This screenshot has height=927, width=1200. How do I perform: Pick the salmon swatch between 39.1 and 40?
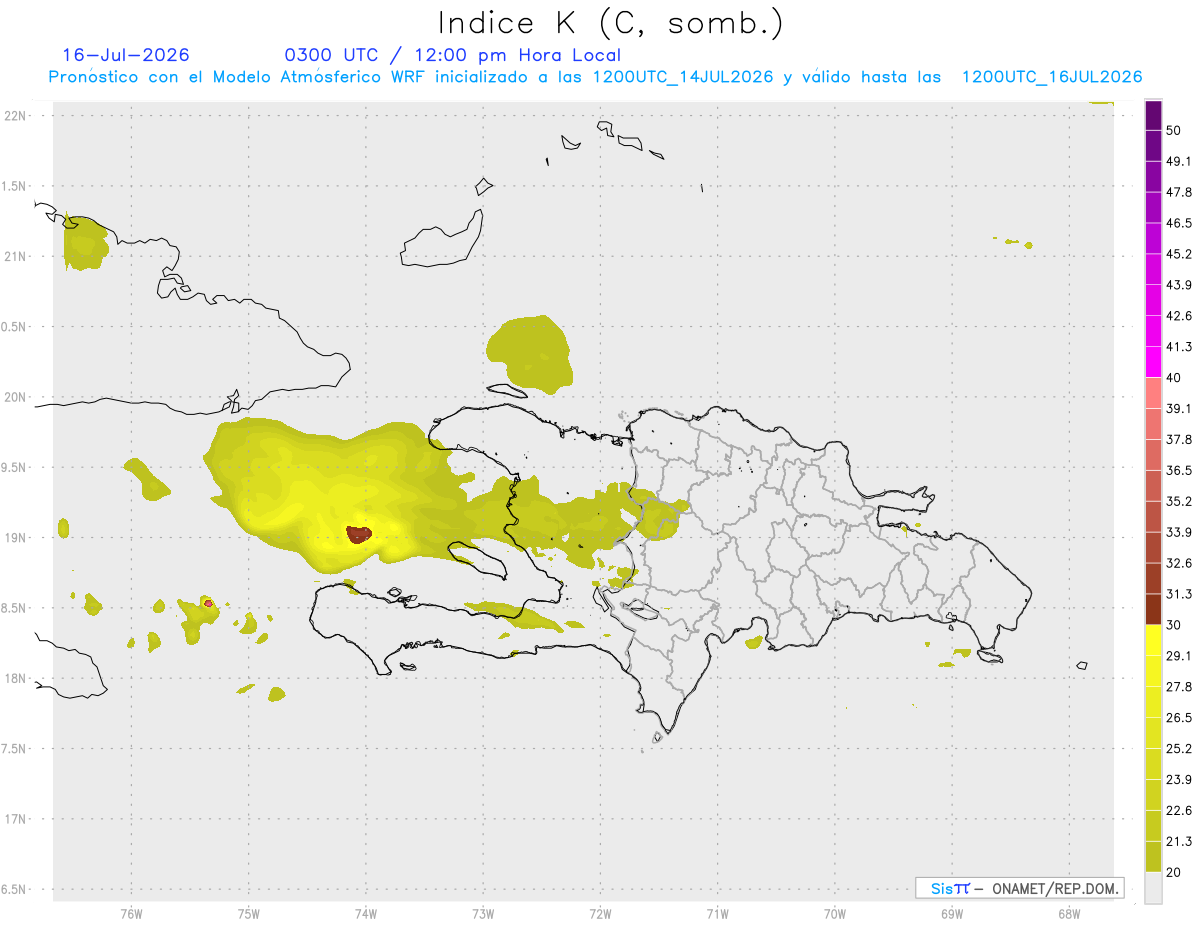(x=1153, y=393)
